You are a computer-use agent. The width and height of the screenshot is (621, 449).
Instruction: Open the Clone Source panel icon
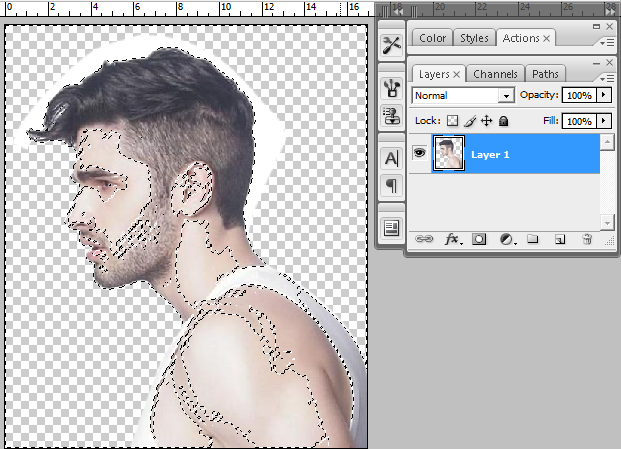click(391, 116)
